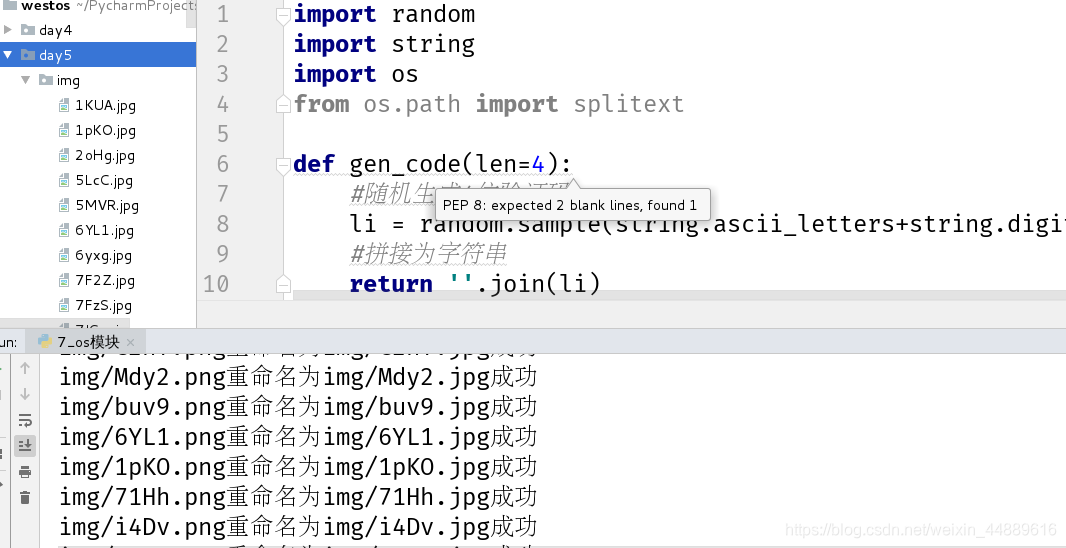Expand the day4 folder
This screenshot has width=1066, height=548.
coord(8,29)
